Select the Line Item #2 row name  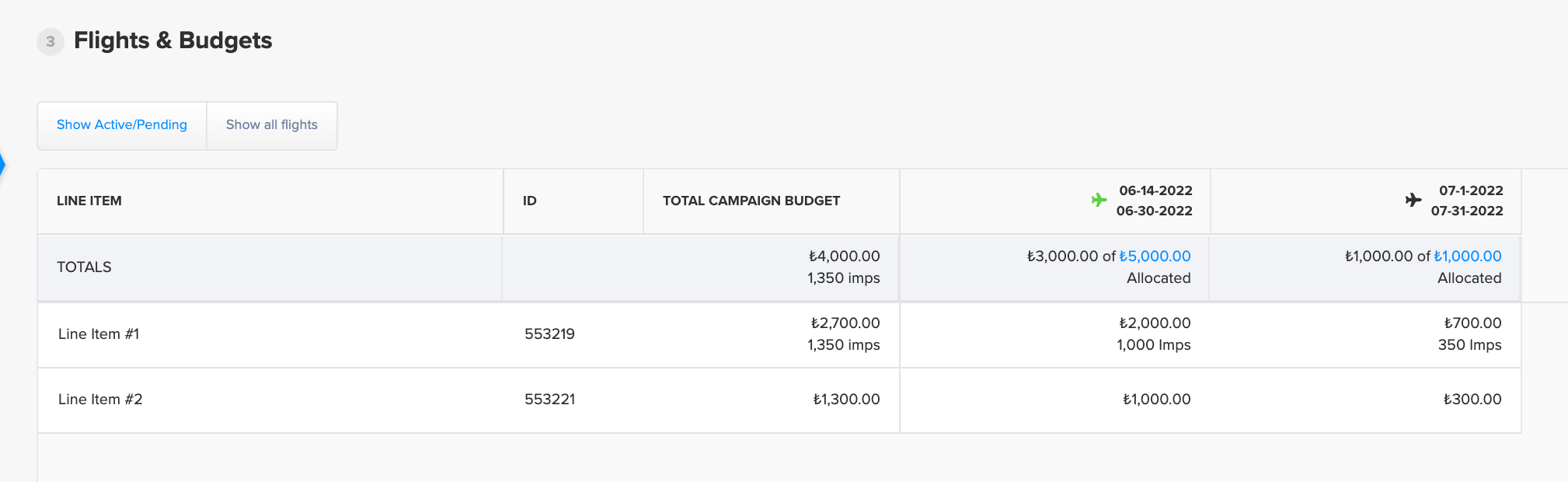pos(100,399)
